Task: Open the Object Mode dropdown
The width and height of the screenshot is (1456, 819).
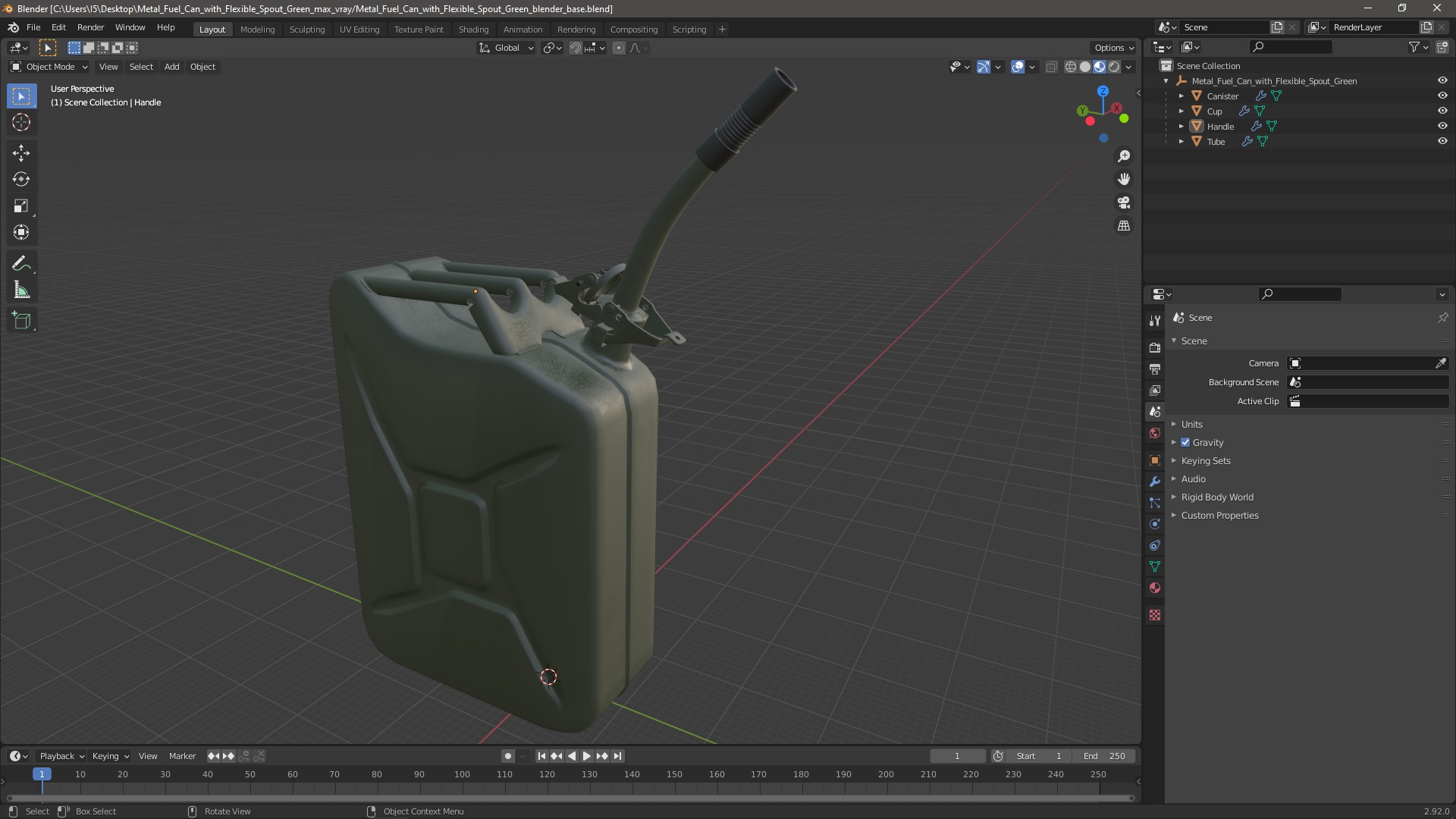Action: coord(49,67)
